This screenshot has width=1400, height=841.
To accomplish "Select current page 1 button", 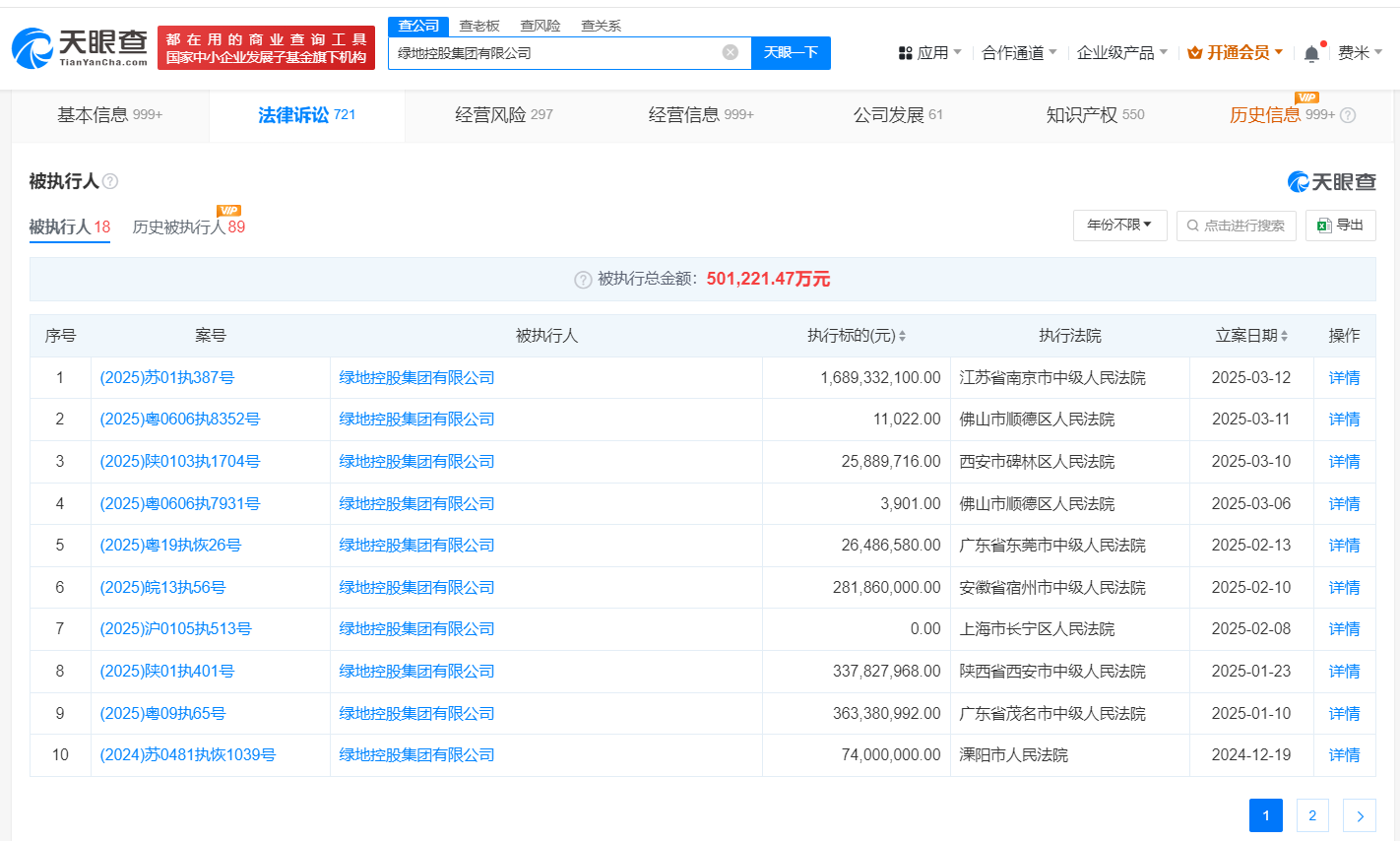I will tap(1266, 815).
